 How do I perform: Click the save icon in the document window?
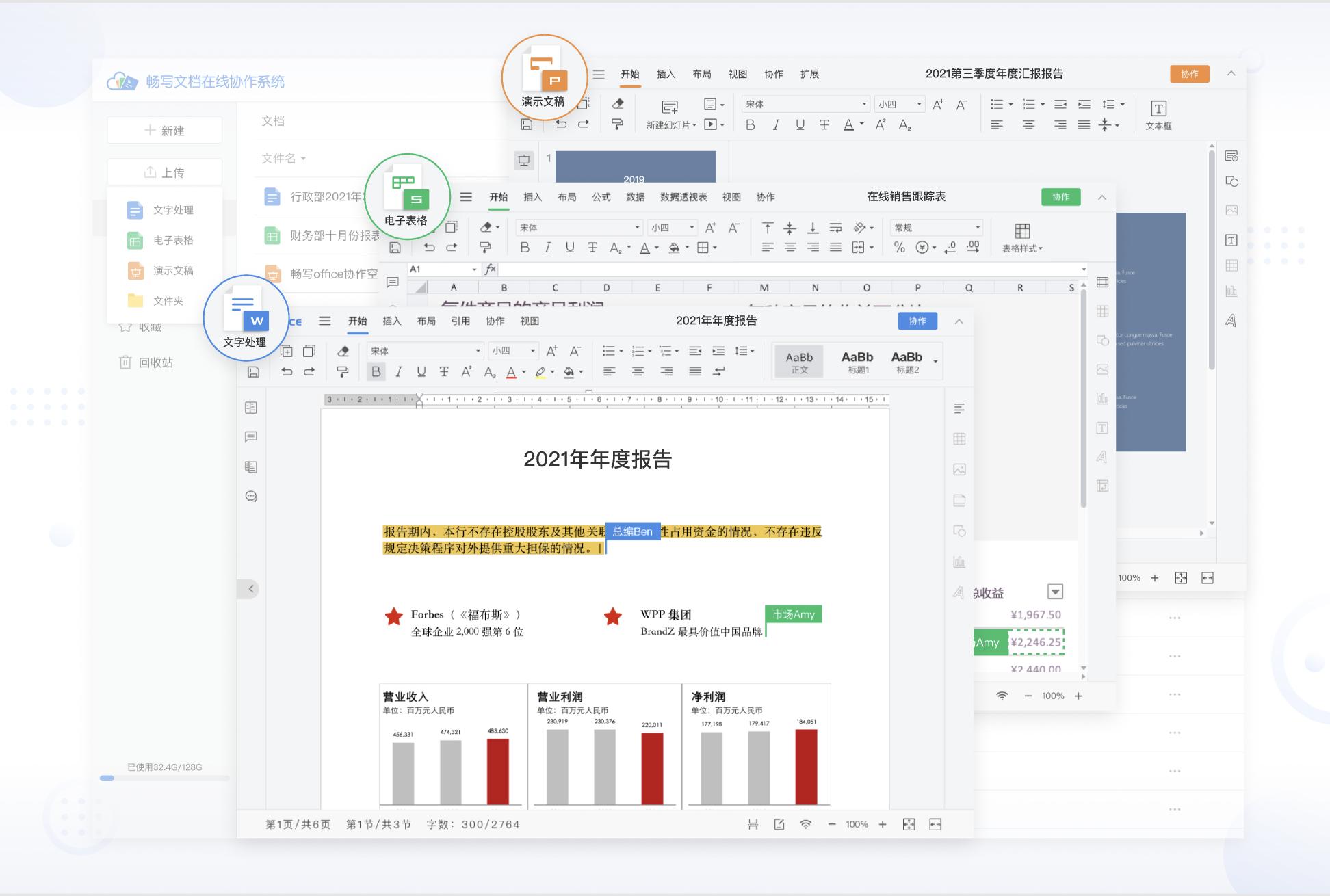[252, 371]
